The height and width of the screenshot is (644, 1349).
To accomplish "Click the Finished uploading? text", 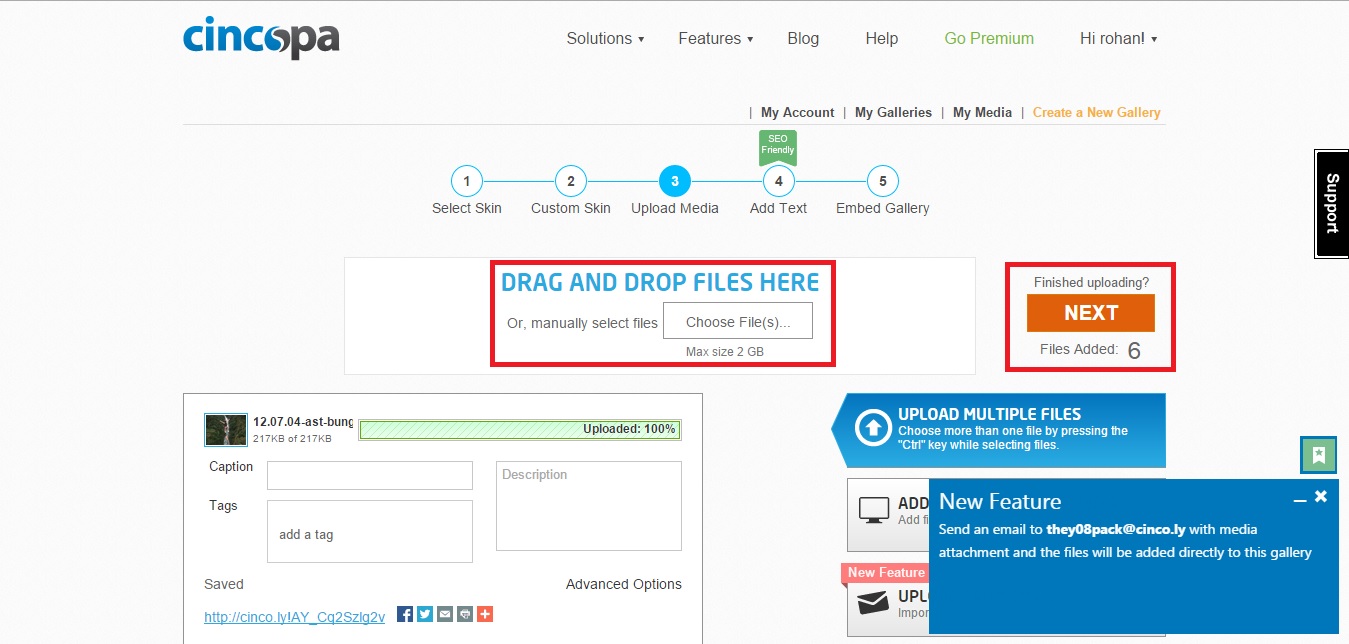I will [1091, 283].
